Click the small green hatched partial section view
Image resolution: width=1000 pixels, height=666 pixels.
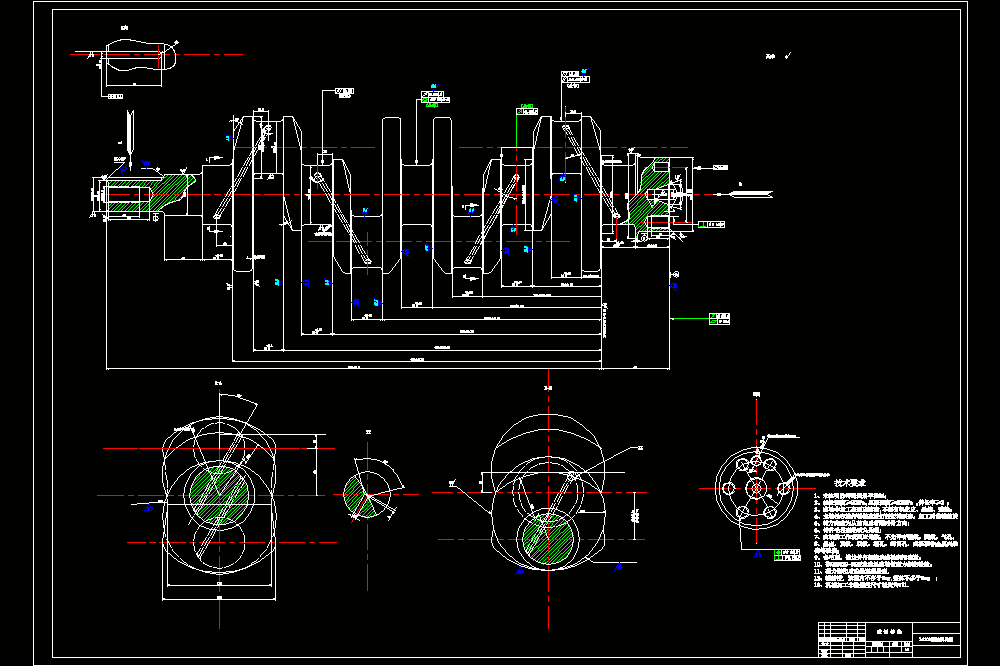[357, 496]
